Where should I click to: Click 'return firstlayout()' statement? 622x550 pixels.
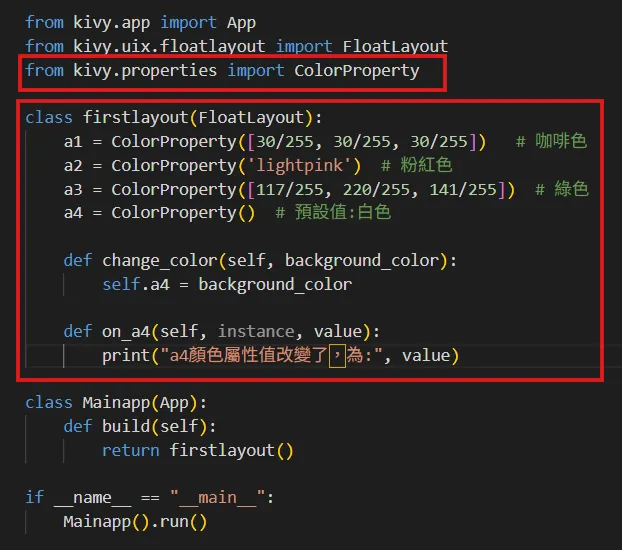pos(198,450)
